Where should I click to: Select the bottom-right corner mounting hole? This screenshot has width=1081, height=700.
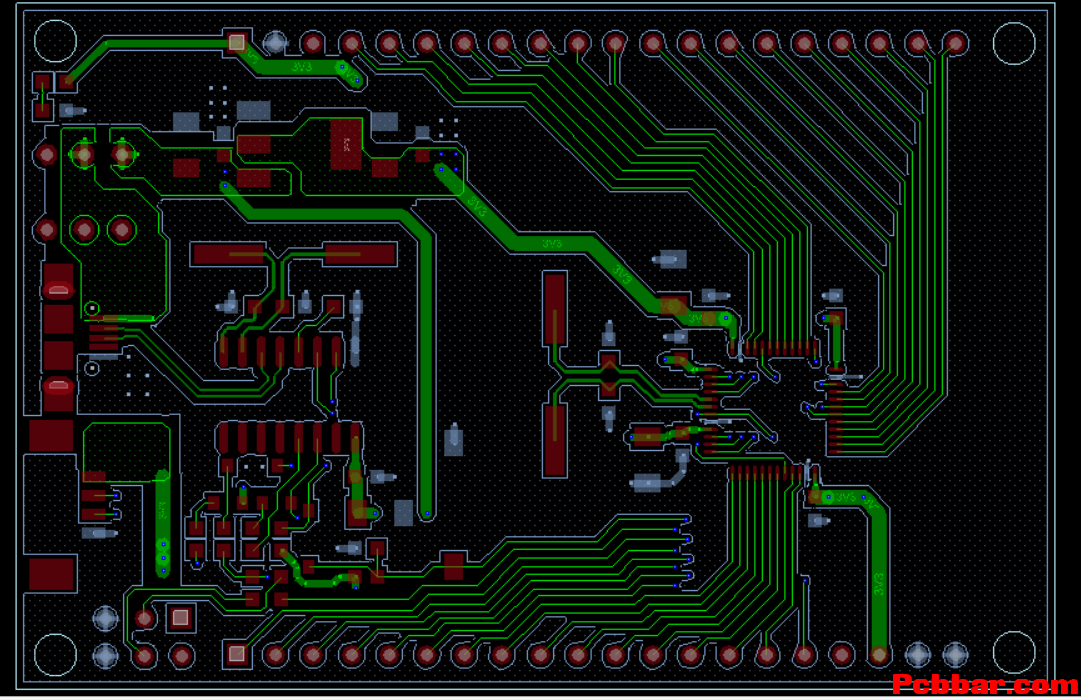pos(1013,652)
